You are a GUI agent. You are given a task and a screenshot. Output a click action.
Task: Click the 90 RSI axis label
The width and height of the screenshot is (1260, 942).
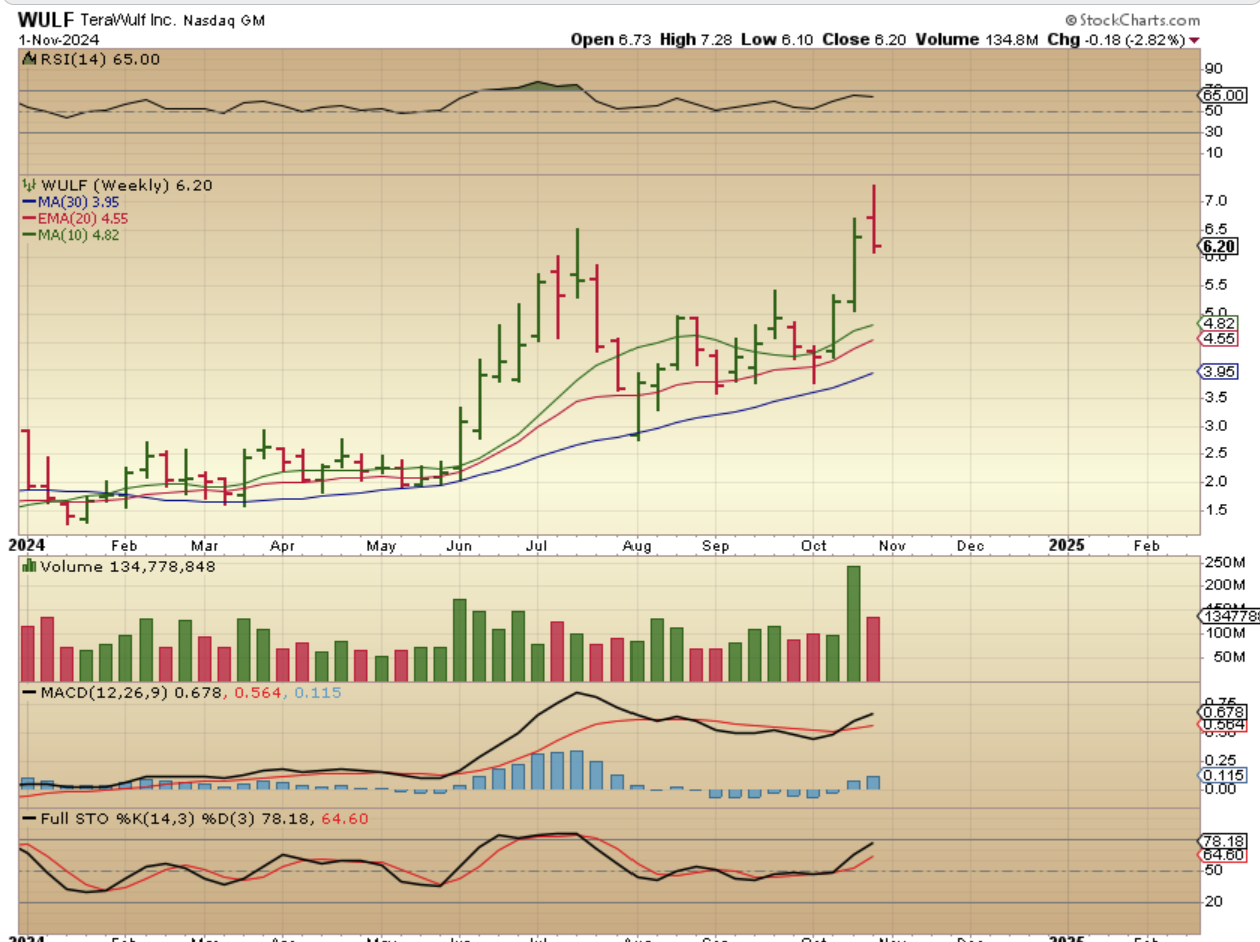click(1212, 68)
